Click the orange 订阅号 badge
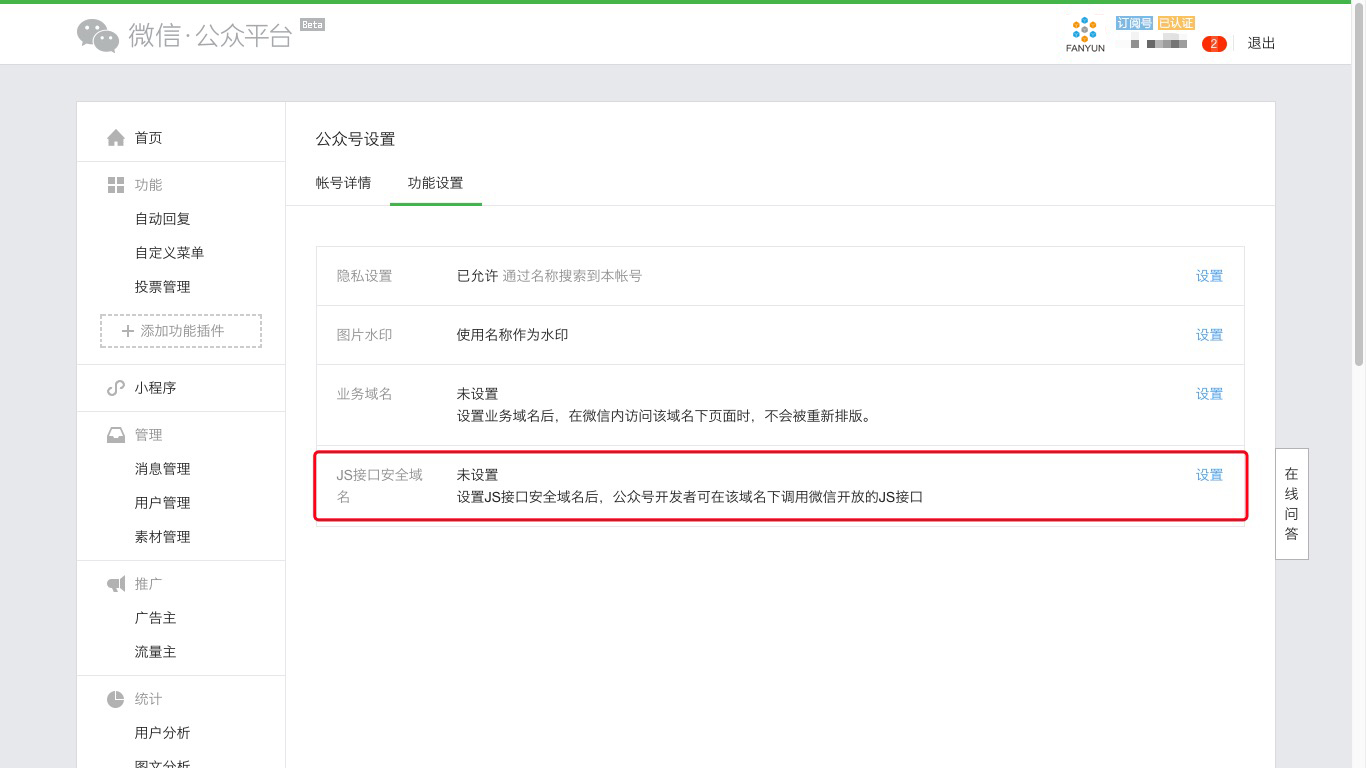The width and height of the screenshot is (1366, 768). click(1133, 22)
